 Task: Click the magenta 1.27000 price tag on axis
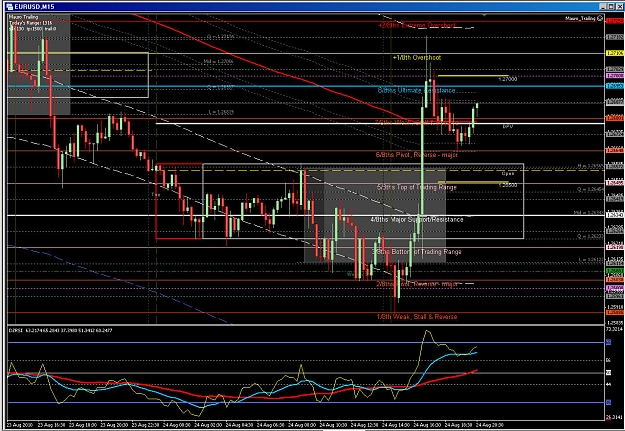pyautogui.click(x=615, y=76)
